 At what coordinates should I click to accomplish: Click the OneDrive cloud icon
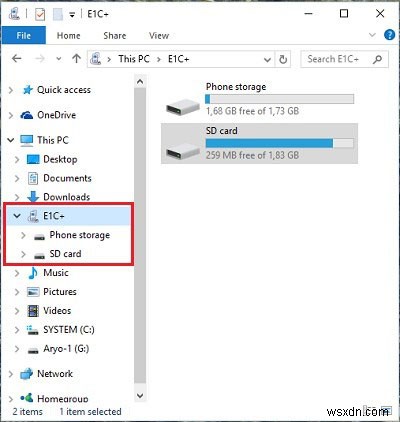point(27,115)
